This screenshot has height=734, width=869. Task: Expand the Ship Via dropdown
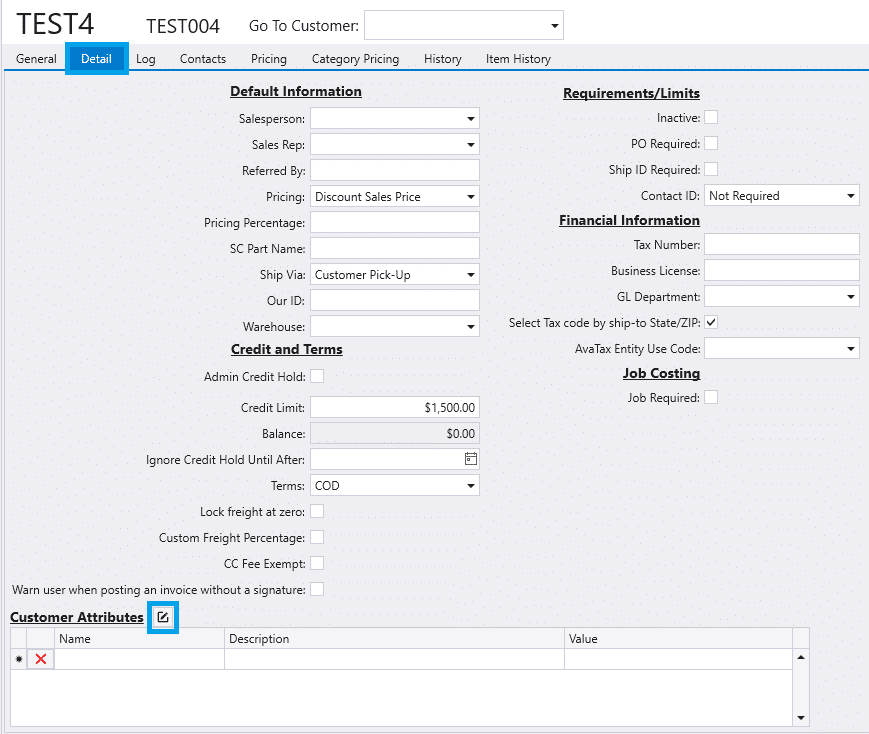click(470, 275)
